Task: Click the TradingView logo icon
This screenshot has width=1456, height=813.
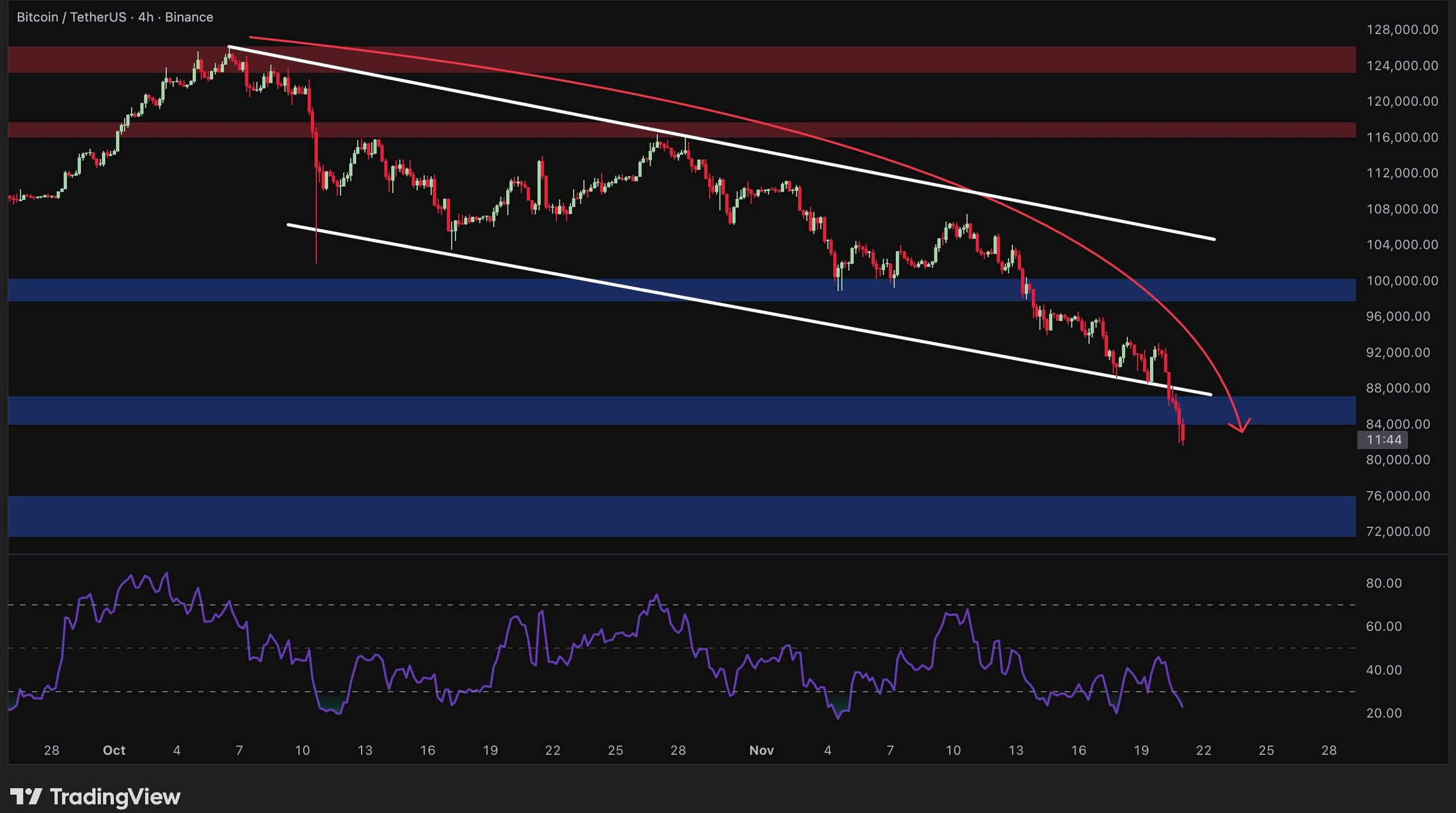Action: (x=26, y=797)
